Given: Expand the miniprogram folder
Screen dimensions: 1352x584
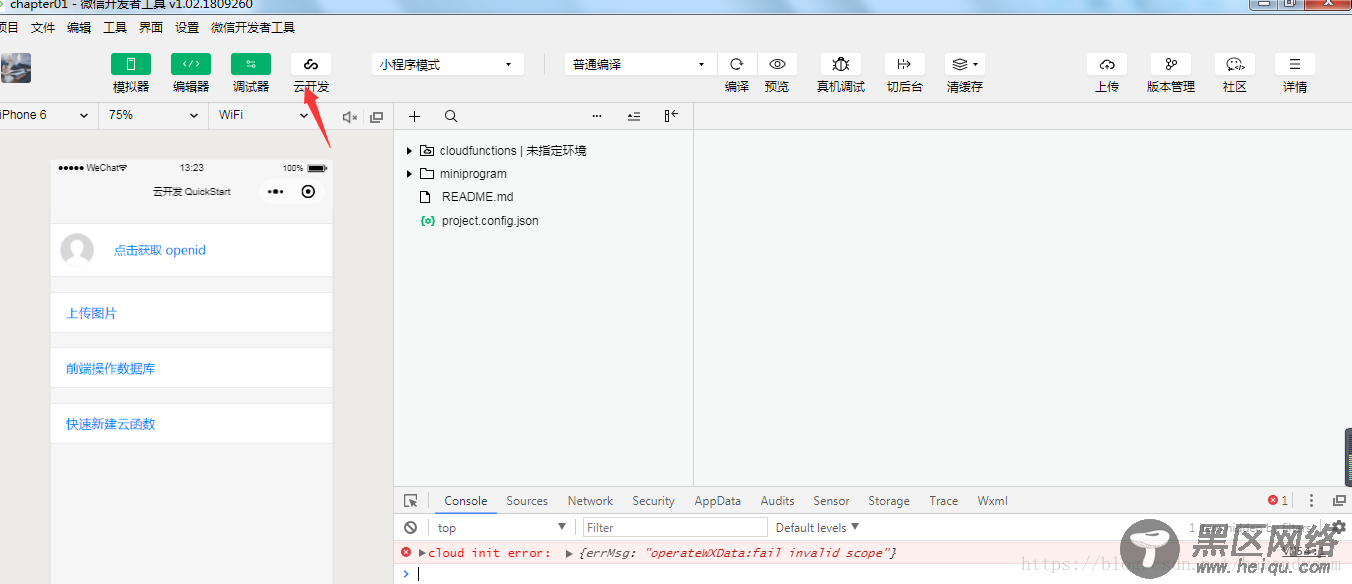Looking at the screenshot, I should pyautogui.click(x=409, y=174).
